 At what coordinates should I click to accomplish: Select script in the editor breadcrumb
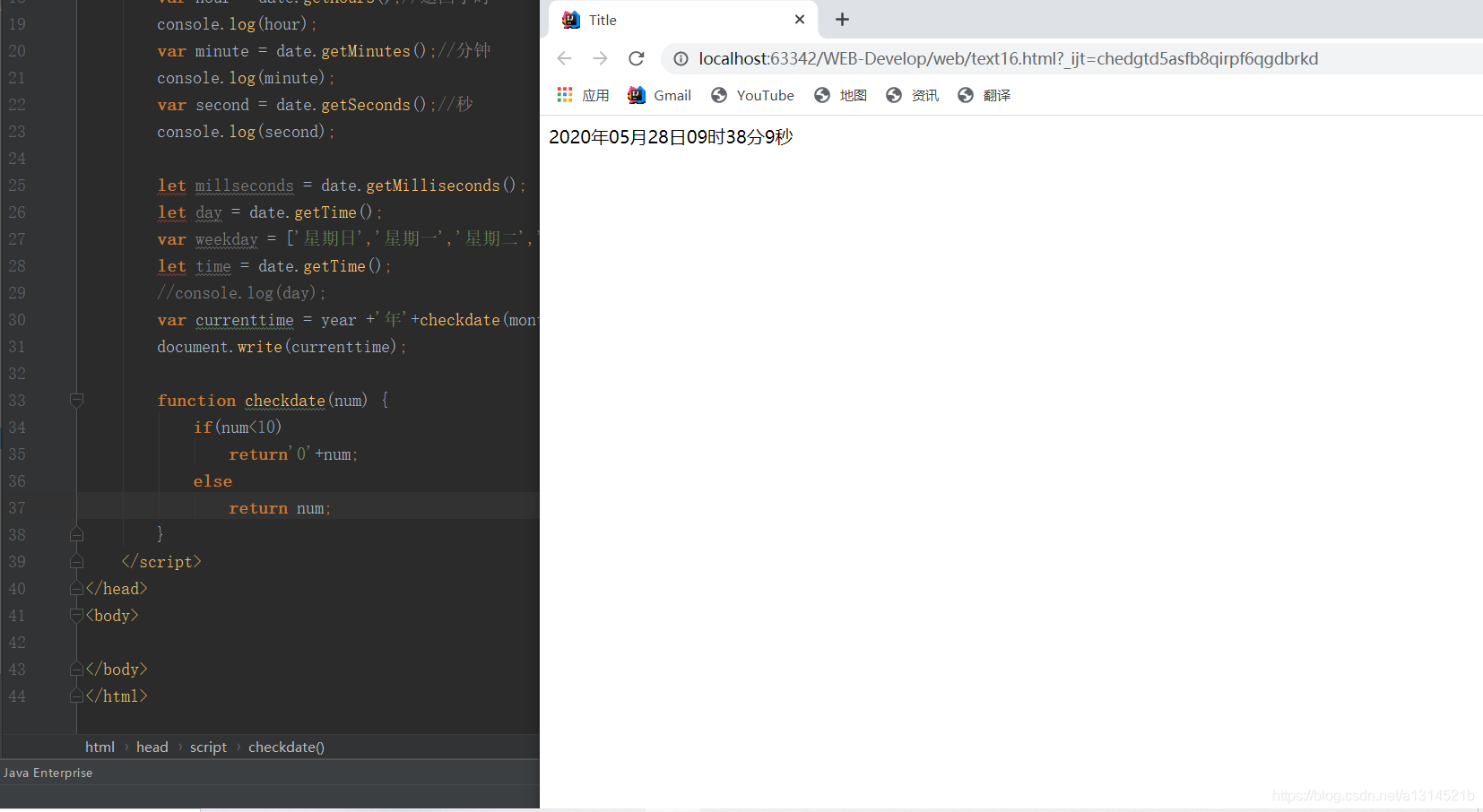point(208,747)
